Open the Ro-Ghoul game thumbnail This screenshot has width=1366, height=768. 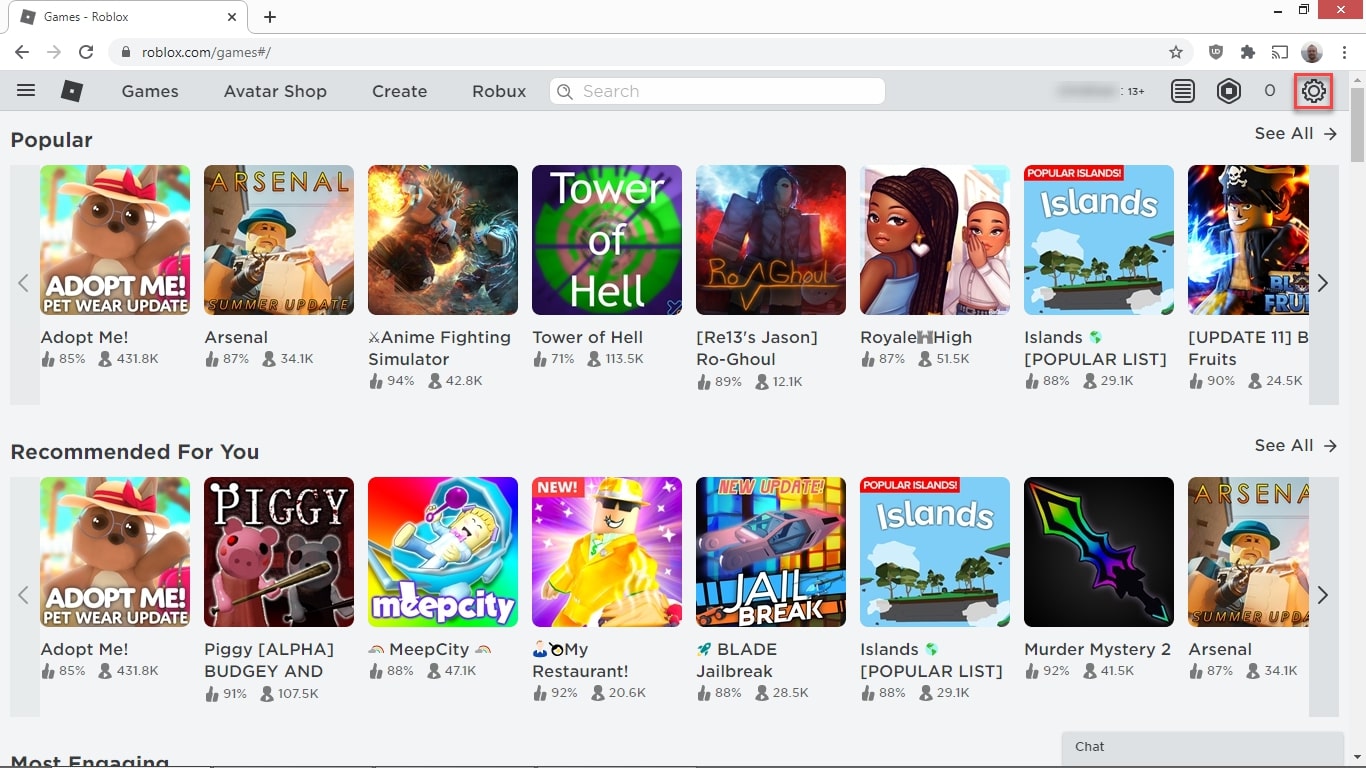click(x=771, y=240)
